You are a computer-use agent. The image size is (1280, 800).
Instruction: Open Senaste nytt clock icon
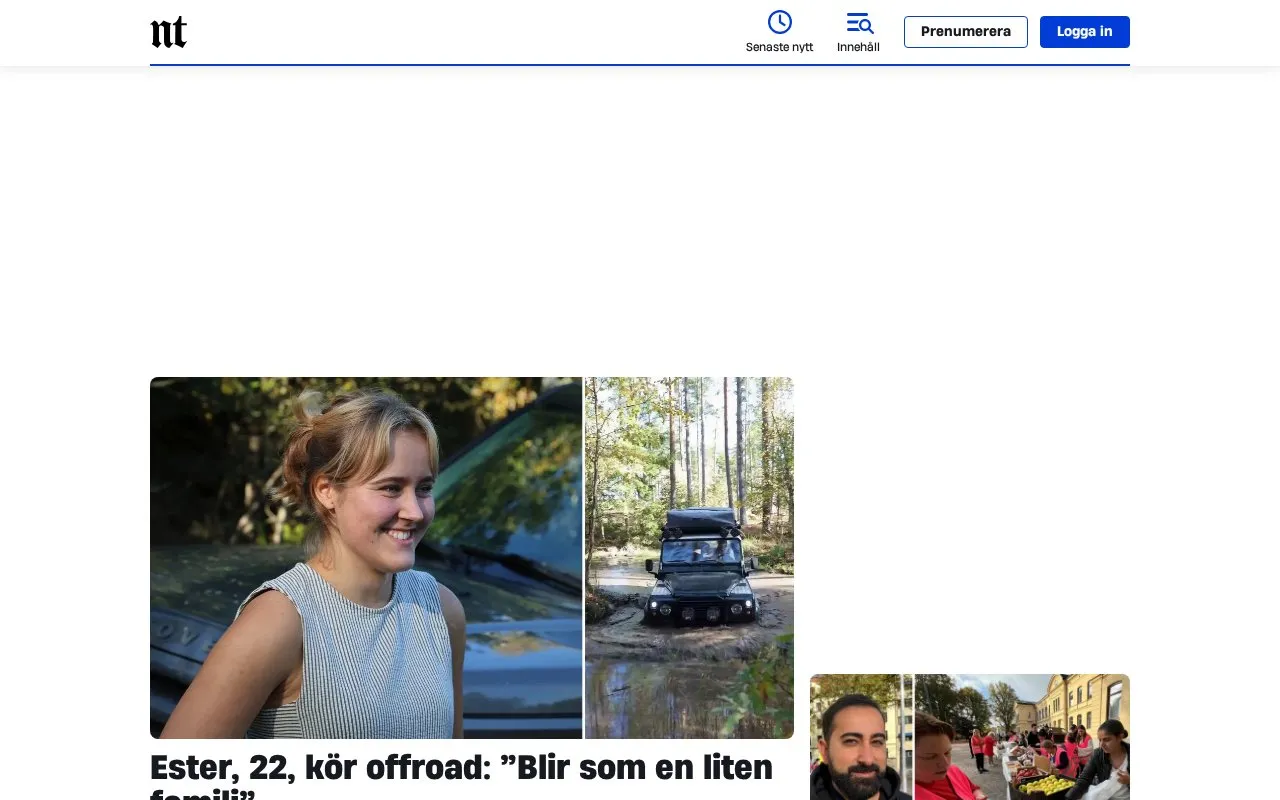(779, 22)
